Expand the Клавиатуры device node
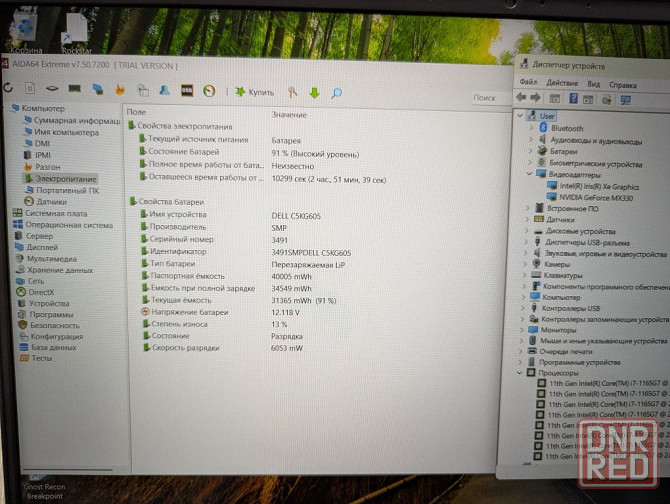This screenshot has width=670, height=504. click(525, 275)
